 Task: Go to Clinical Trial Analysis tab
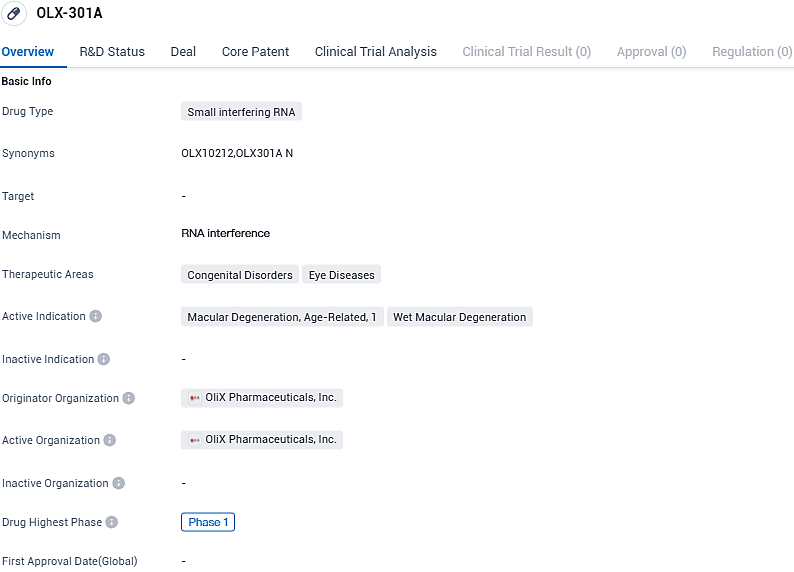pyautogui.click(x=375, y=52)
